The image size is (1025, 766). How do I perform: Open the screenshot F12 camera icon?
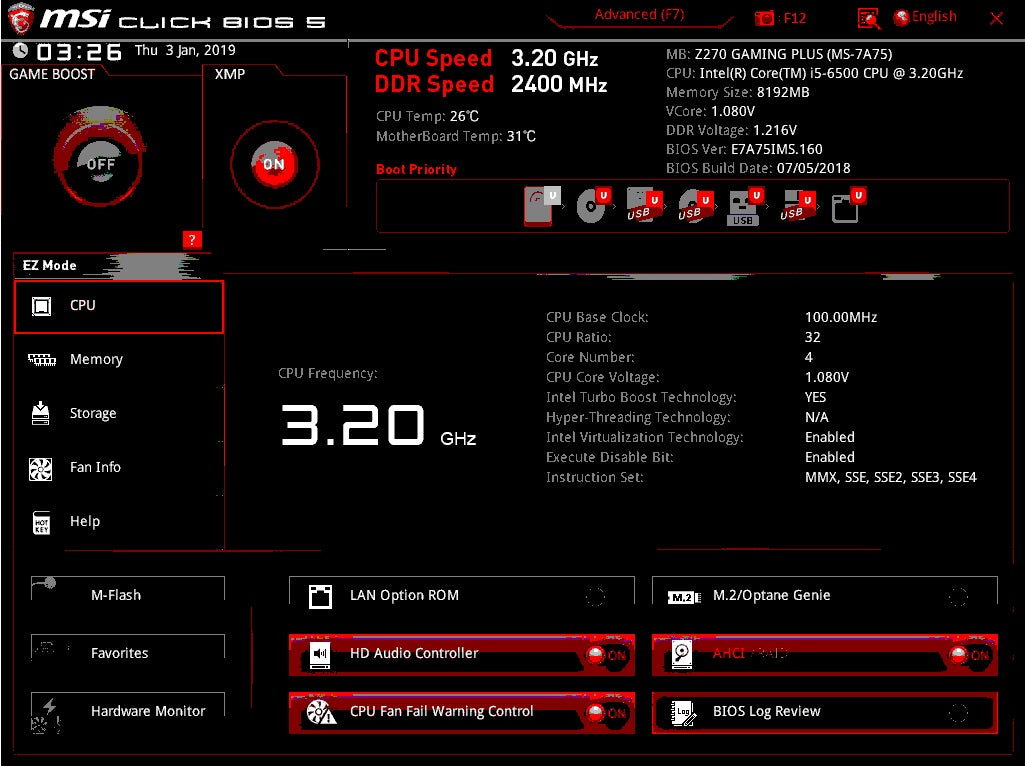[764, 18]
